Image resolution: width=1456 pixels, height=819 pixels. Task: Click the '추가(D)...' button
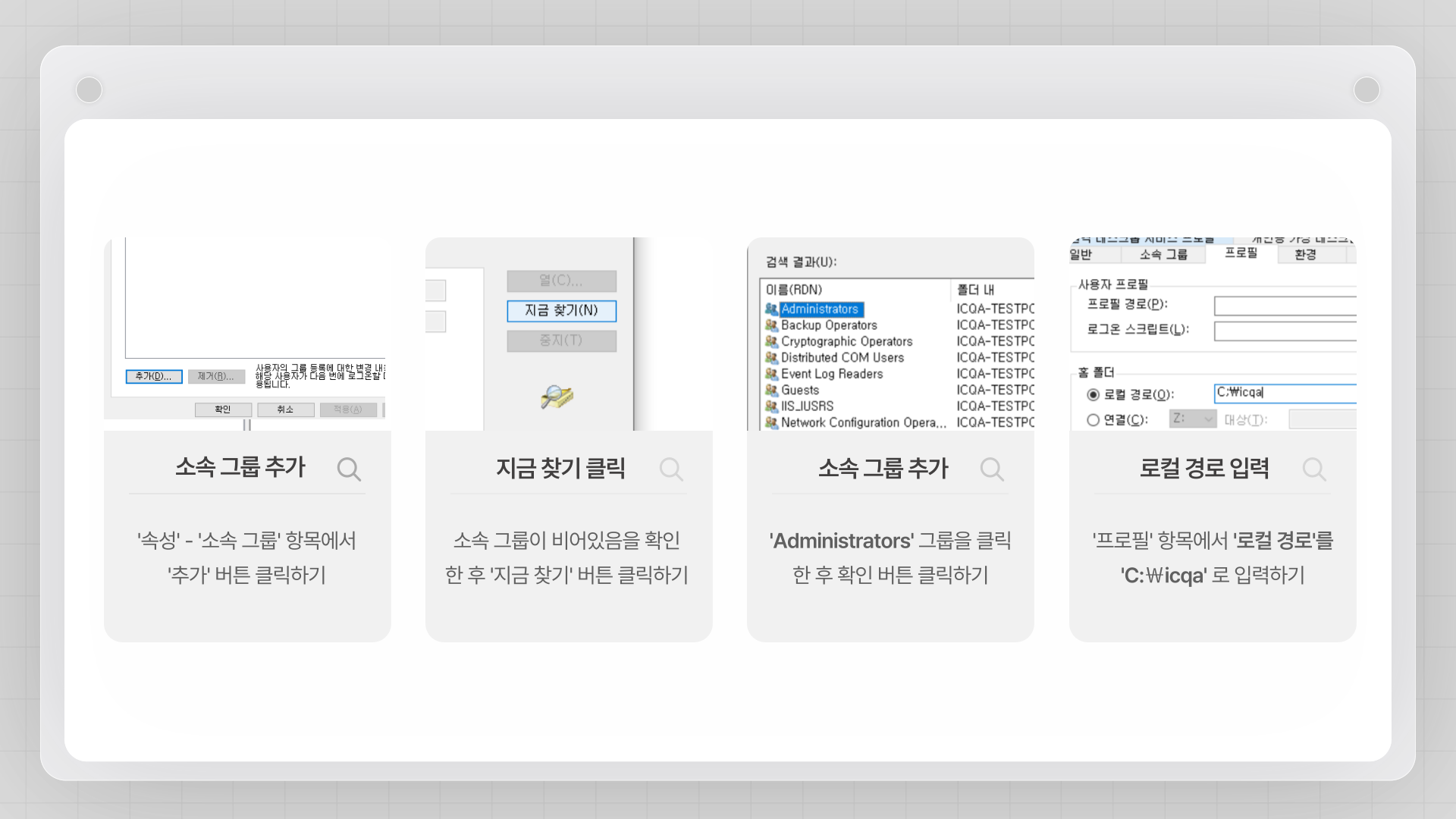pos(154,376)
